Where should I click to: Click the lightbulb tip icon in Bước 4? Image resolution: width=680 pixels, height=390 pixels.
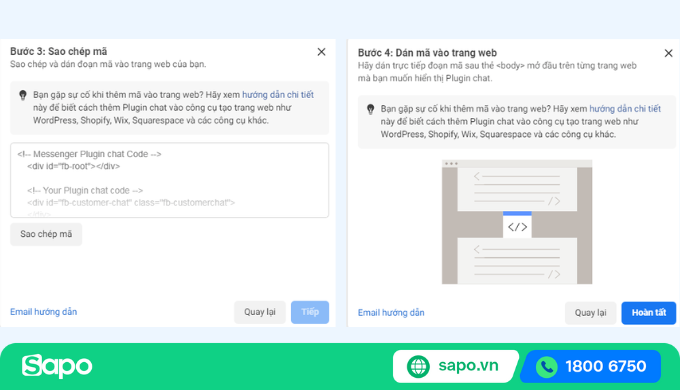pyautogui.click(x=370, y=109)
